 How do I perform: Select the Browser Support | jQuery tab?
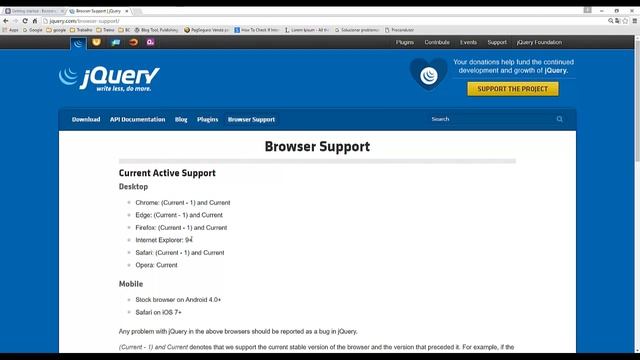(98, 11)
